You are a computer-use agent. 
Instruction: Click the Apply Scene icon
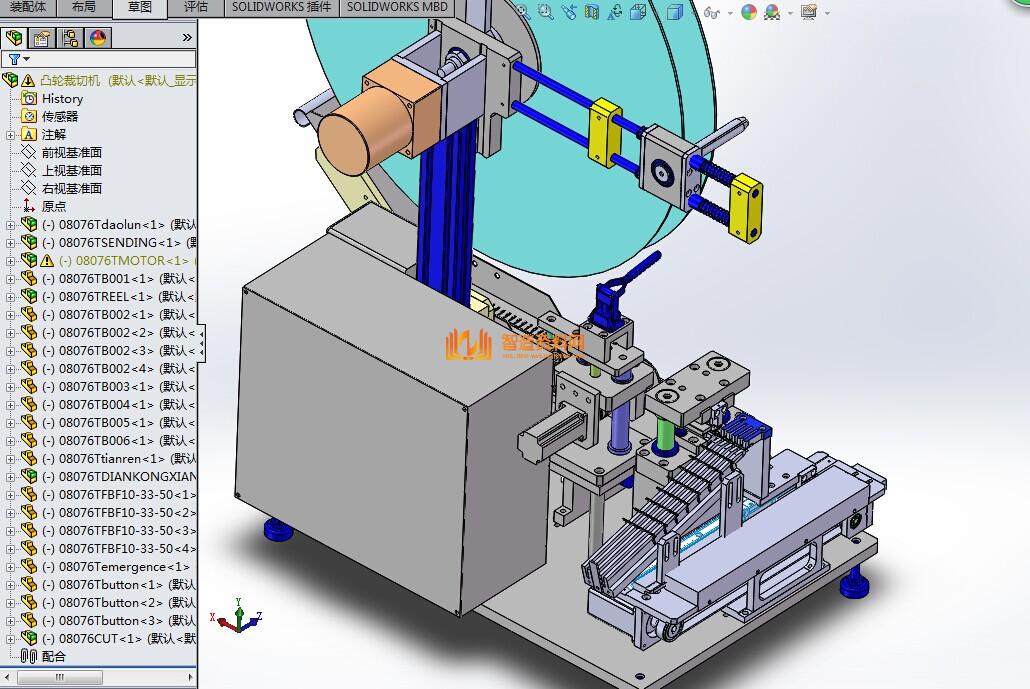click(773, 12)
